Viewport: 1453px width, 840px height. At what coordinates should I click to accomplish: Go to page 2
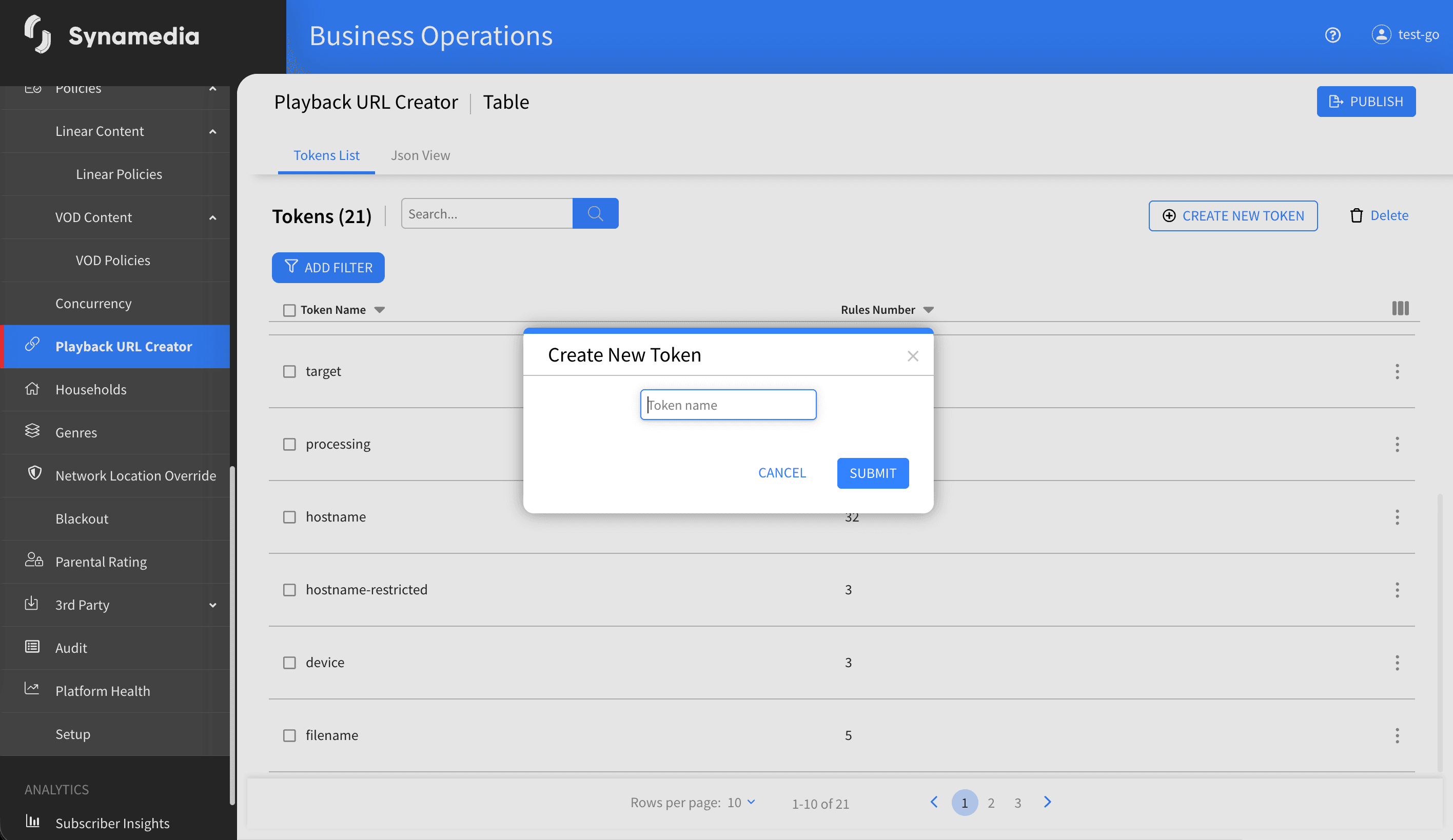pos(991,803)
